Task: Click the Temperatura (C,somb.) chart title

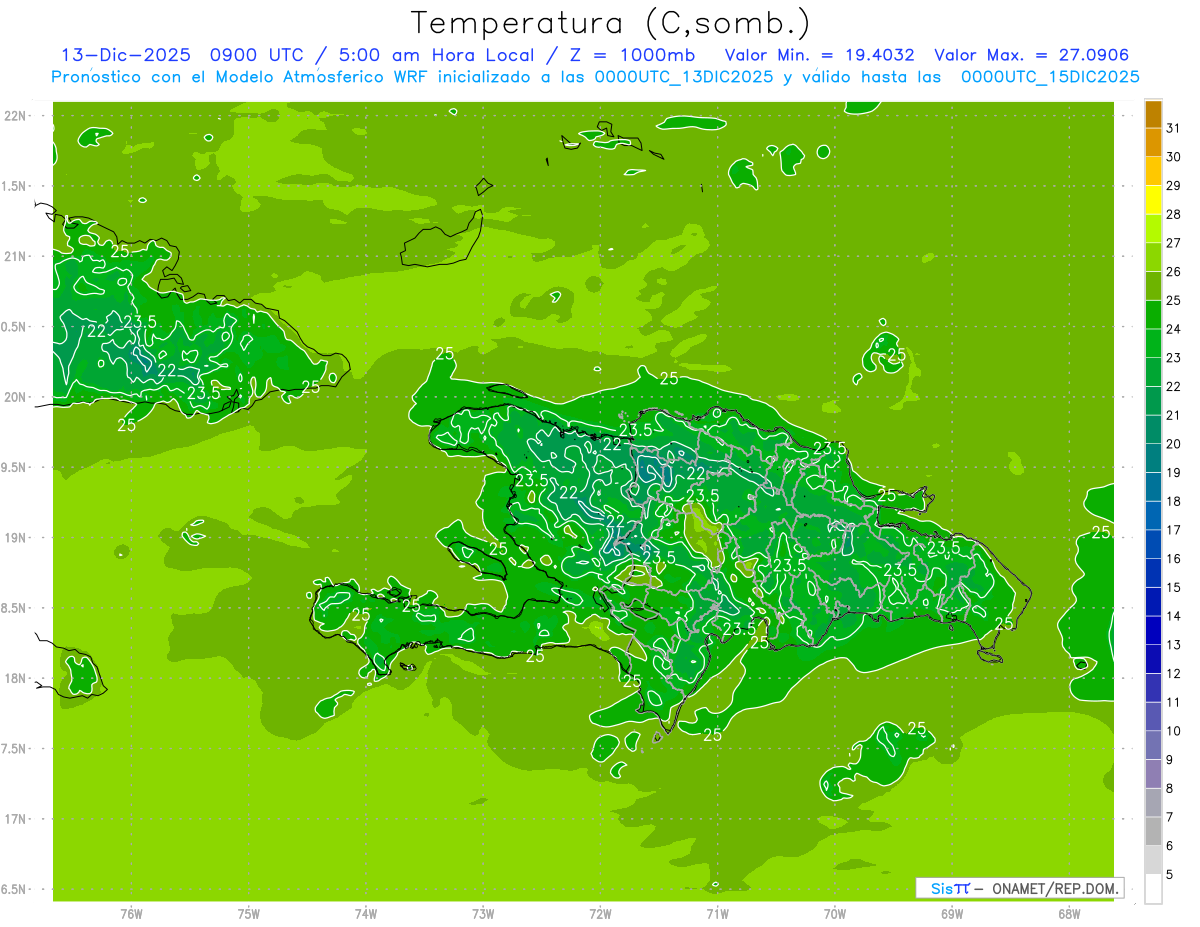Action: [x=610, y=22]
